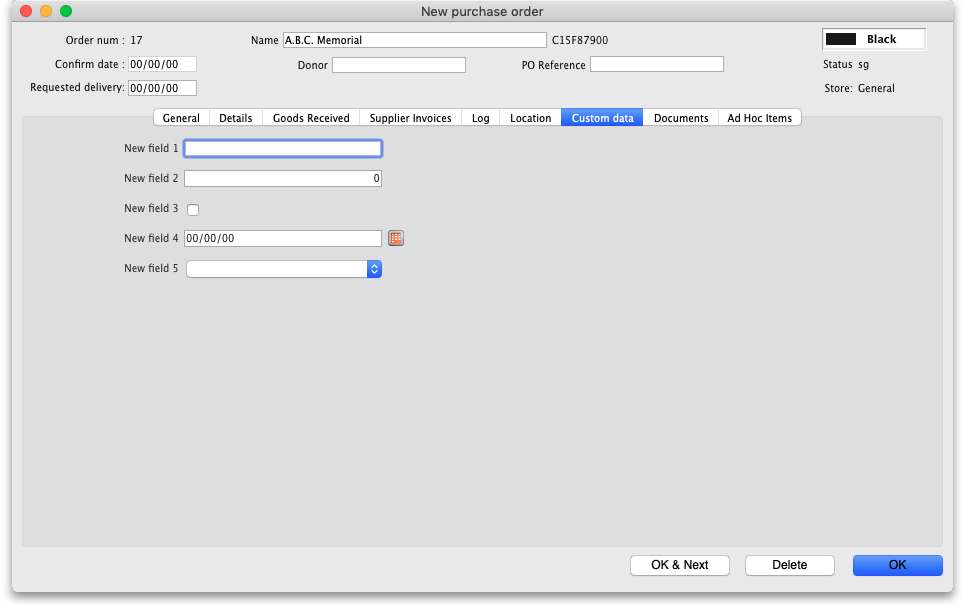The height and width of the screenshot is (604, 965).
Task: Switch to the Location tab
Action: 530,118
